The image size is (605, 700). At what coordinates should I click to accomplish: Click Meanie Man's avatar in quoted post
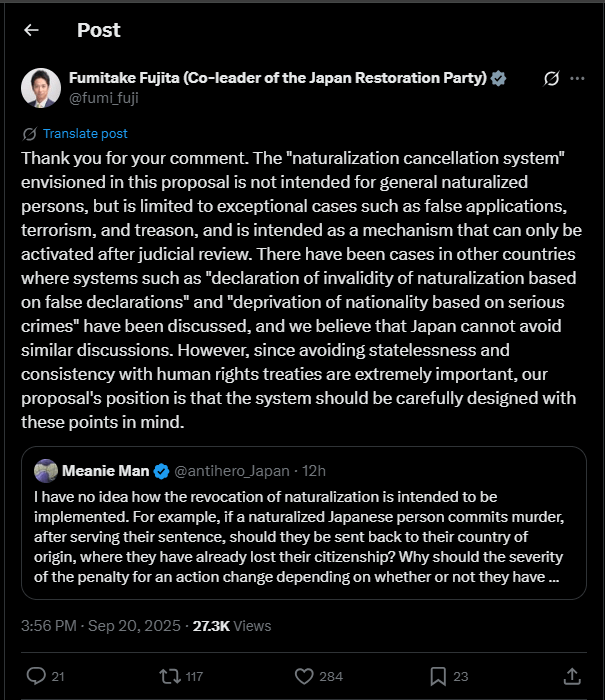[45, 471]
